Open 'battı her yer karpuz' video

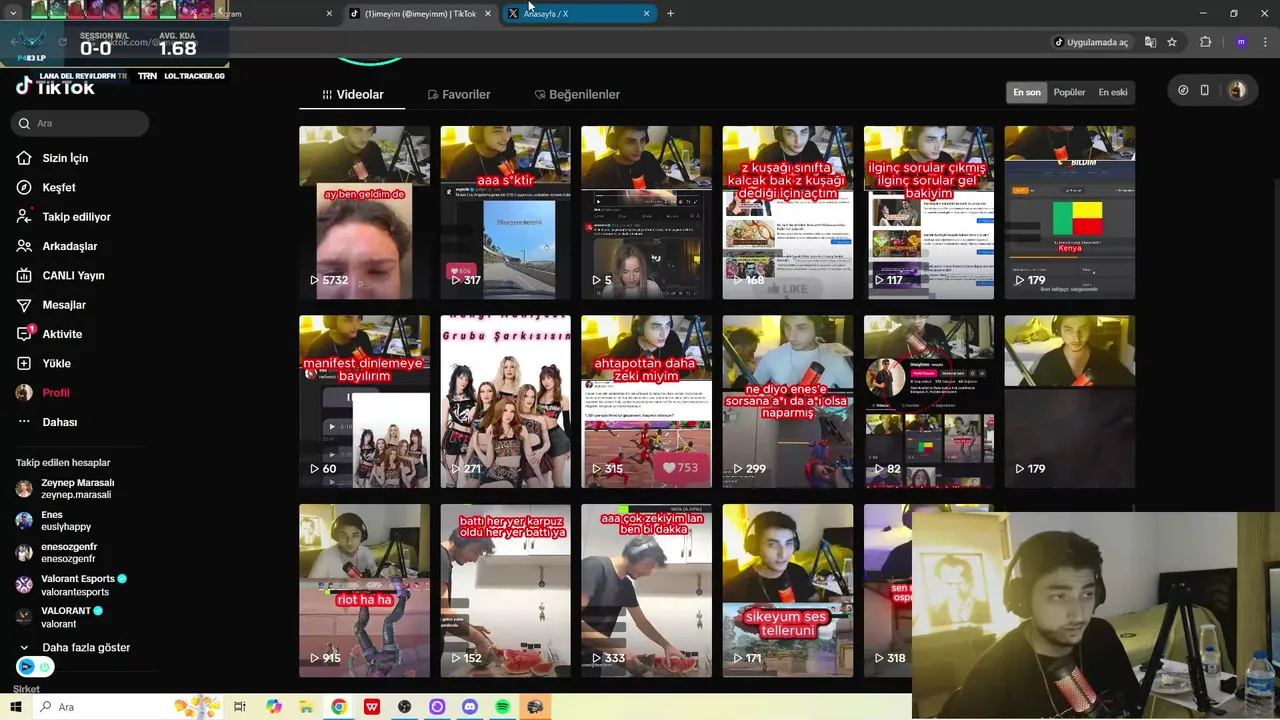click(x=505, y=590)
